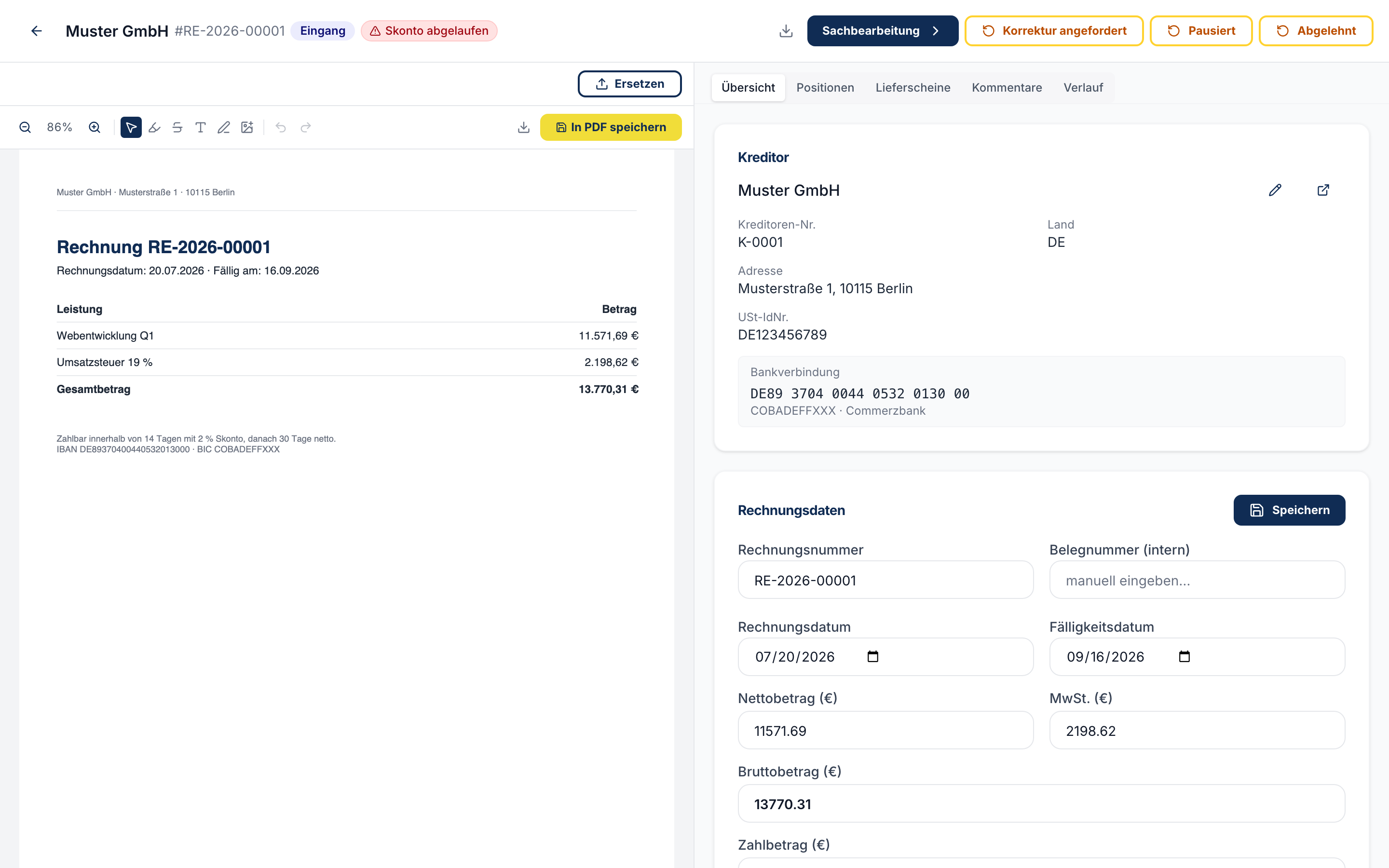Open the Fälligkeitsdatum calendar picker
Image resolution: width=1389 pixels, height=868 pixels.
point(1184,656)
